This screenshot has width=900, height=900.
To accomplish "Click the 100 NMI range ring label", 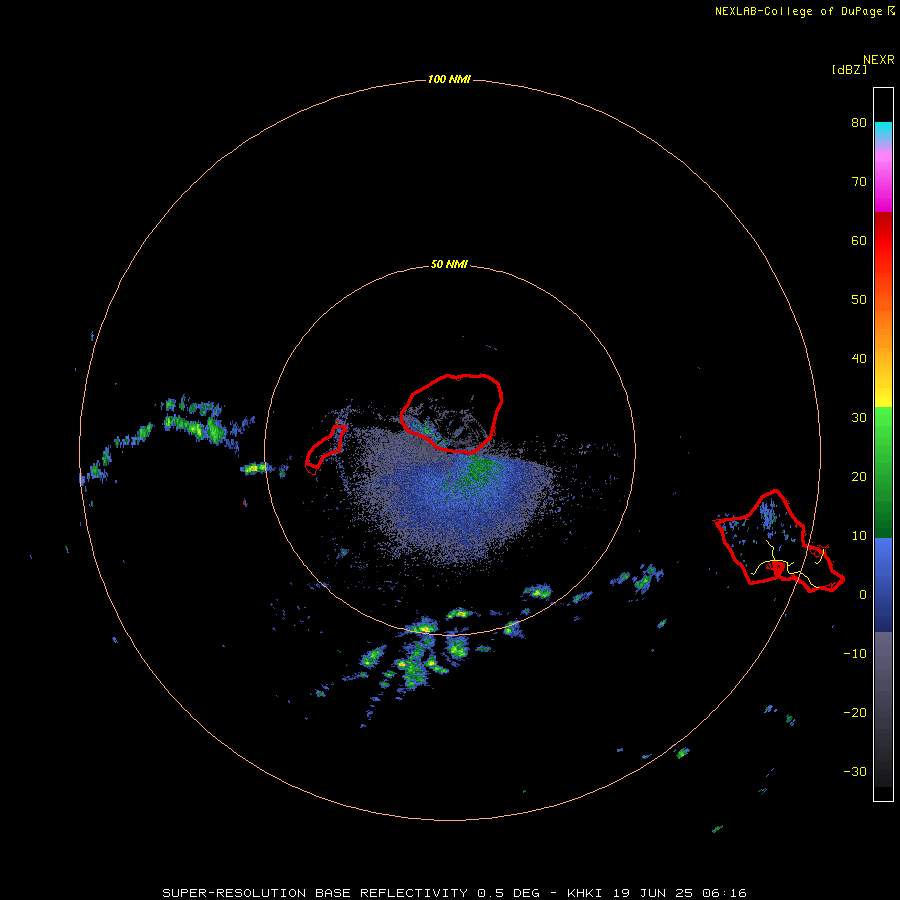I will 449,79.
